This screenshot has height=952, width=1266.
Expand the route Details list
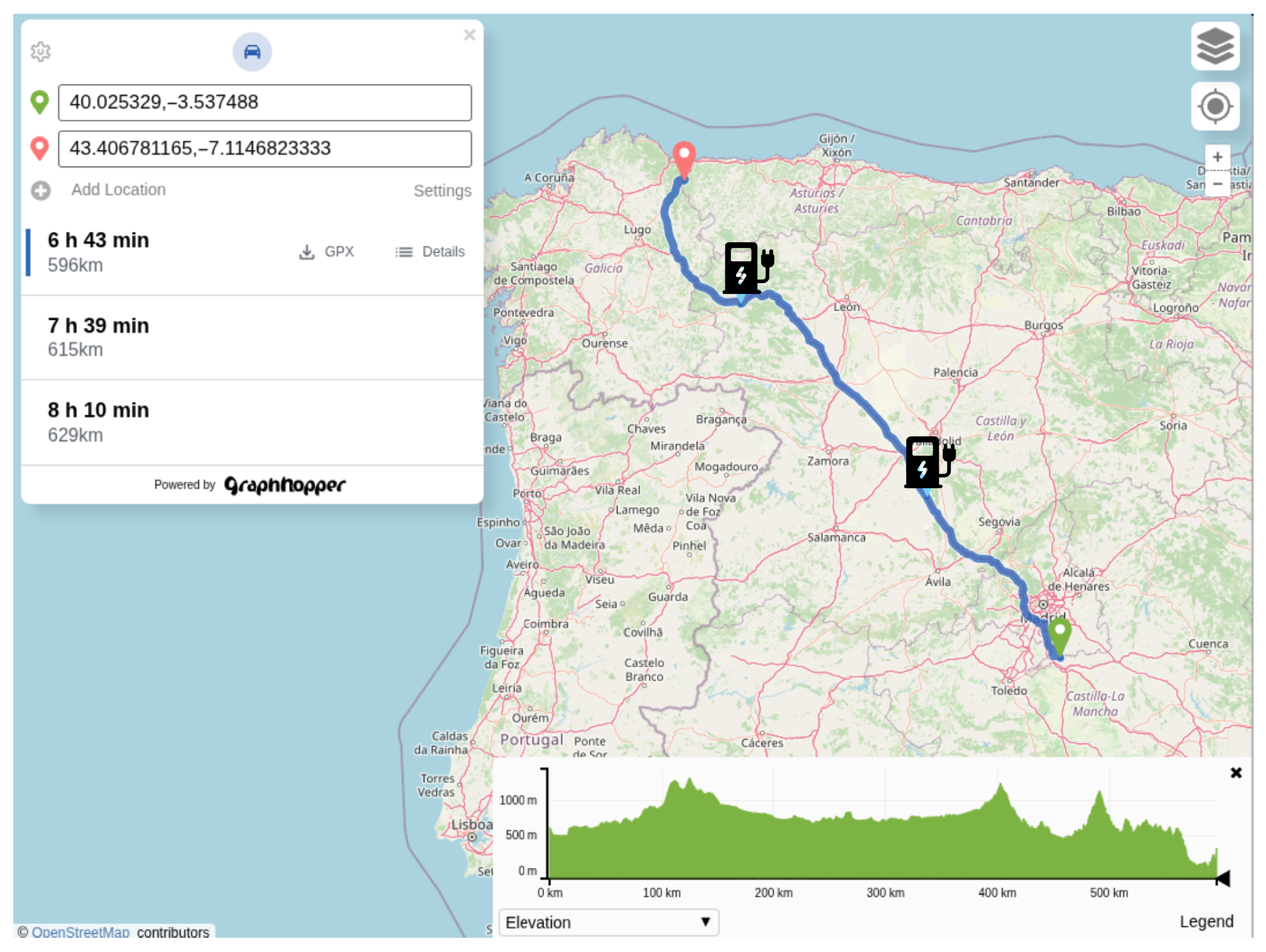[430, 252]
